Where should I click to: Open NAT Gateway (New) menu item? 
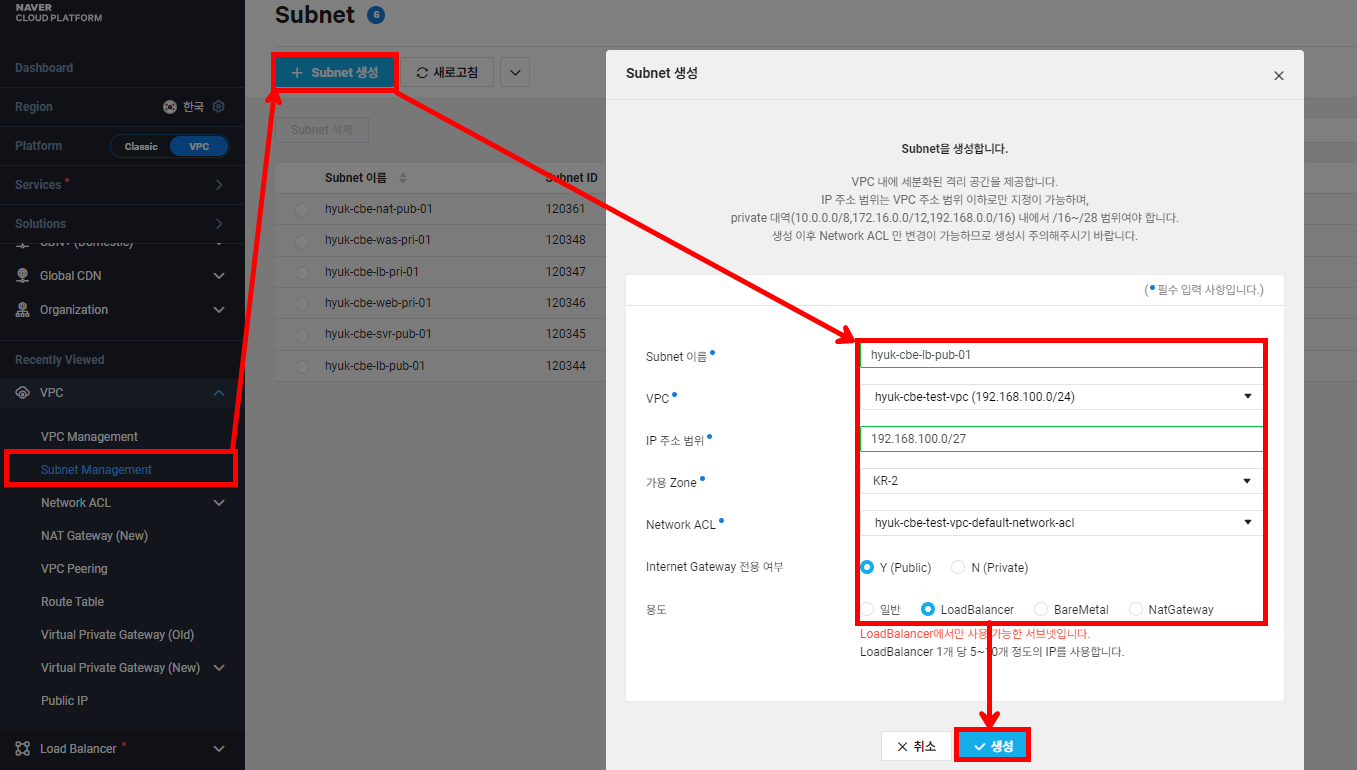coord(94,536)
